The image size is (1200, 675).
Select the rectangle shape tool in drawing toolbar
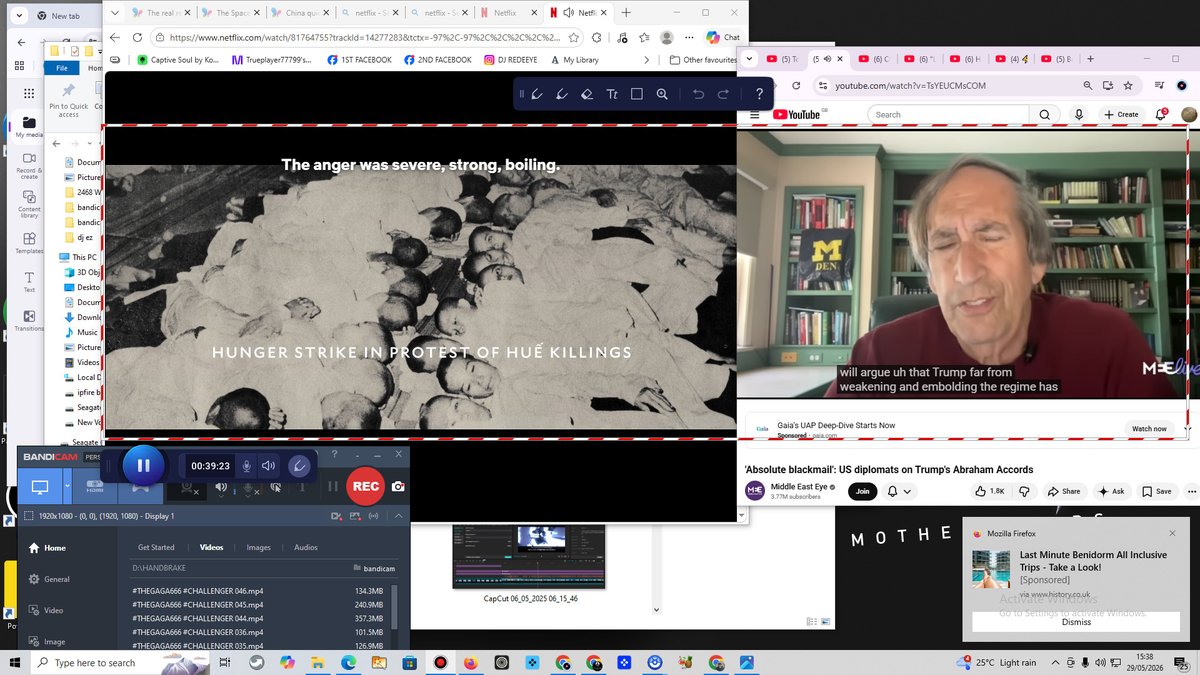[637, 94]
